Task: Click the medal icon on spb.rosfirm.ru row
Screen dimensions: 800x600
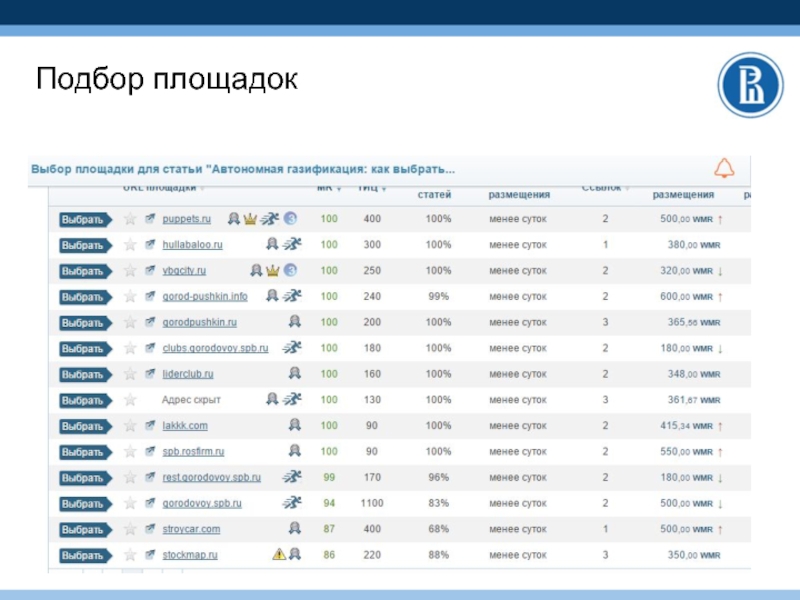Action: pyautogui.click(x=294, y=451)
